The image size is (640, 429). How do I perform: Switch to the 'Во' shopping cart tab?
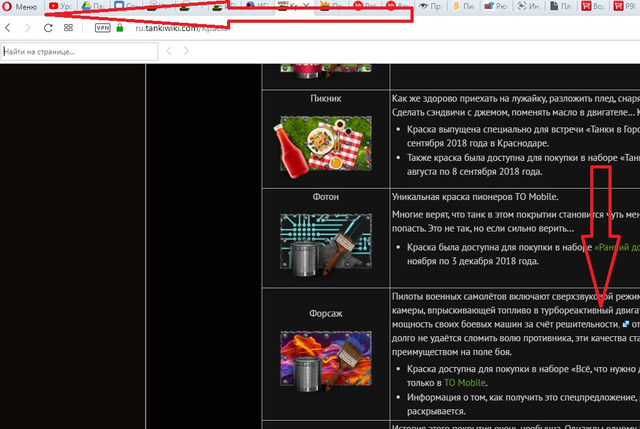(x=593, y=7)
